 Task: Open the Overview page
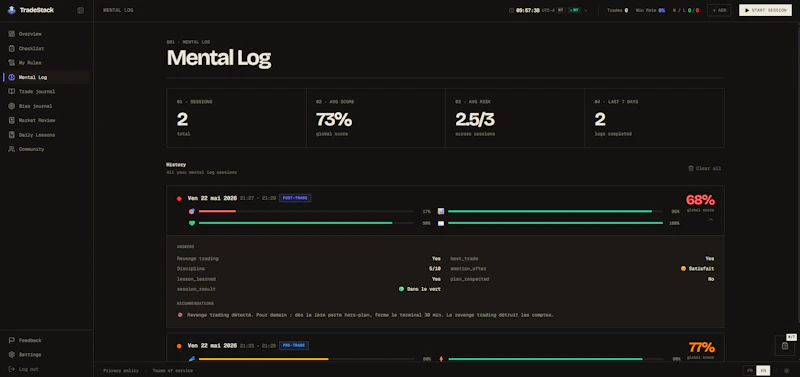click(x=46, y=34)
